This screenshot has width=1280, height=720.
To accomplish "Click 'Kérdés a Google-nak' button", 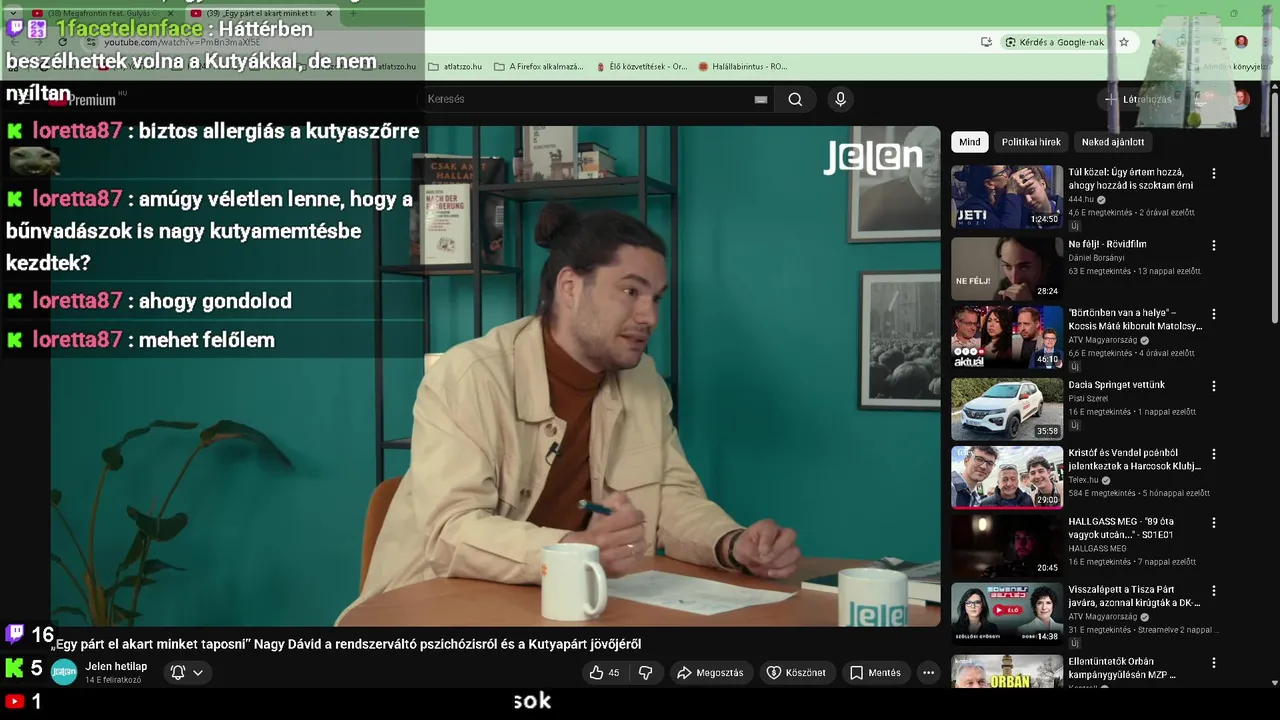I will coord(1055,42).
